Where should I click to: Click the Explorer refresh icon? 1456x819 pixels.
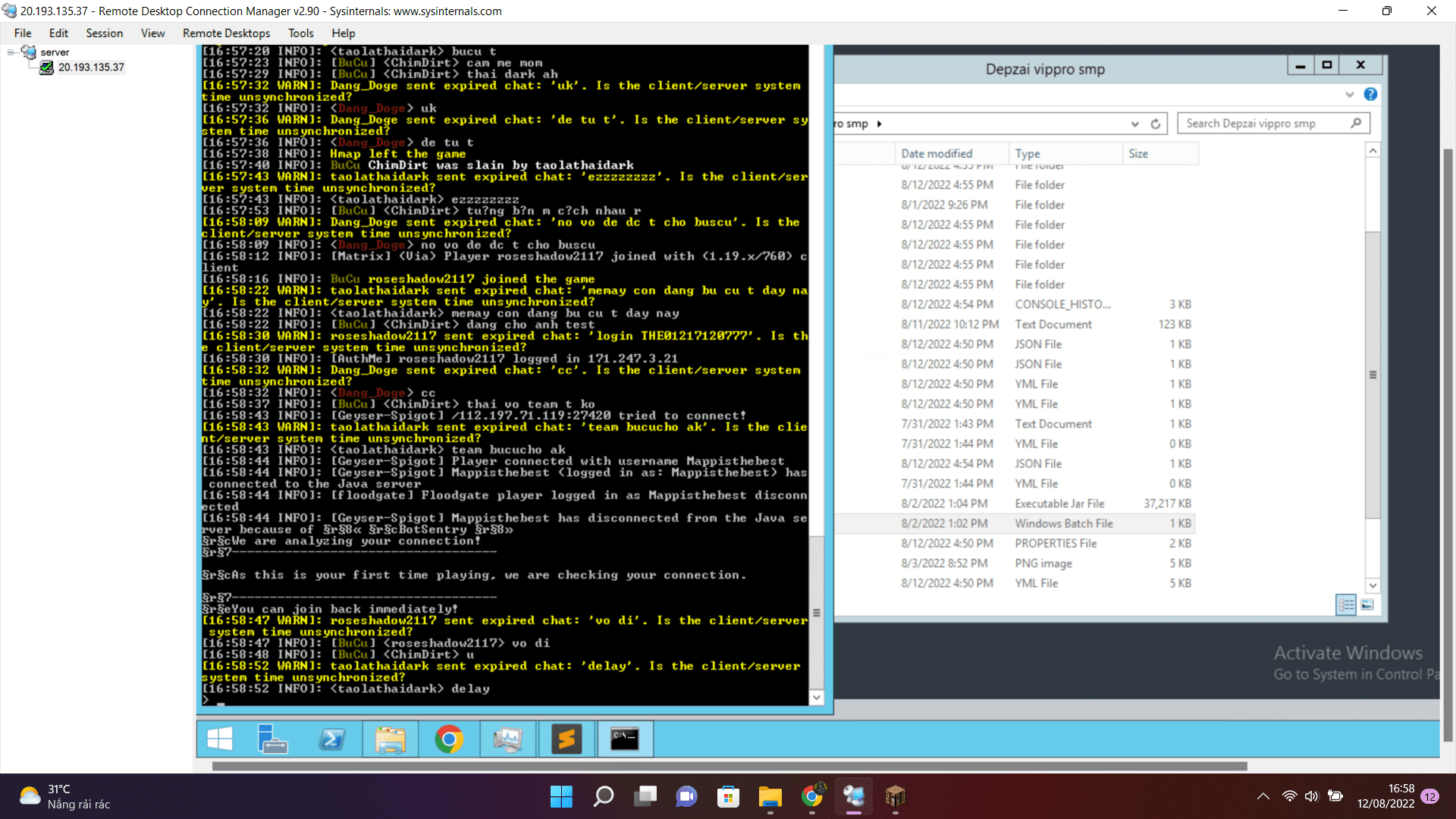(1156, 124)
